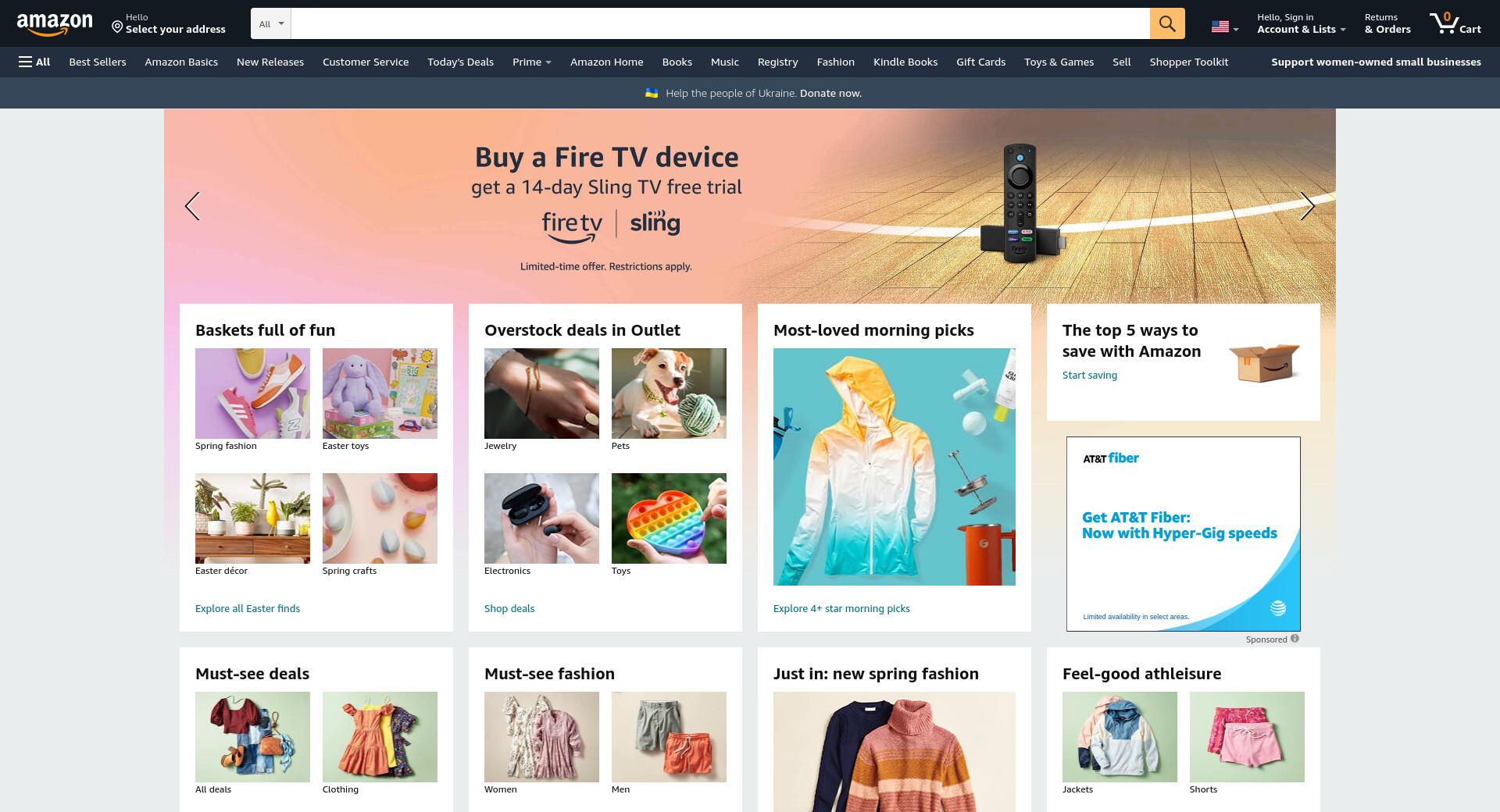
Task: Click the orange search magnifier button
Action: 1167,23
